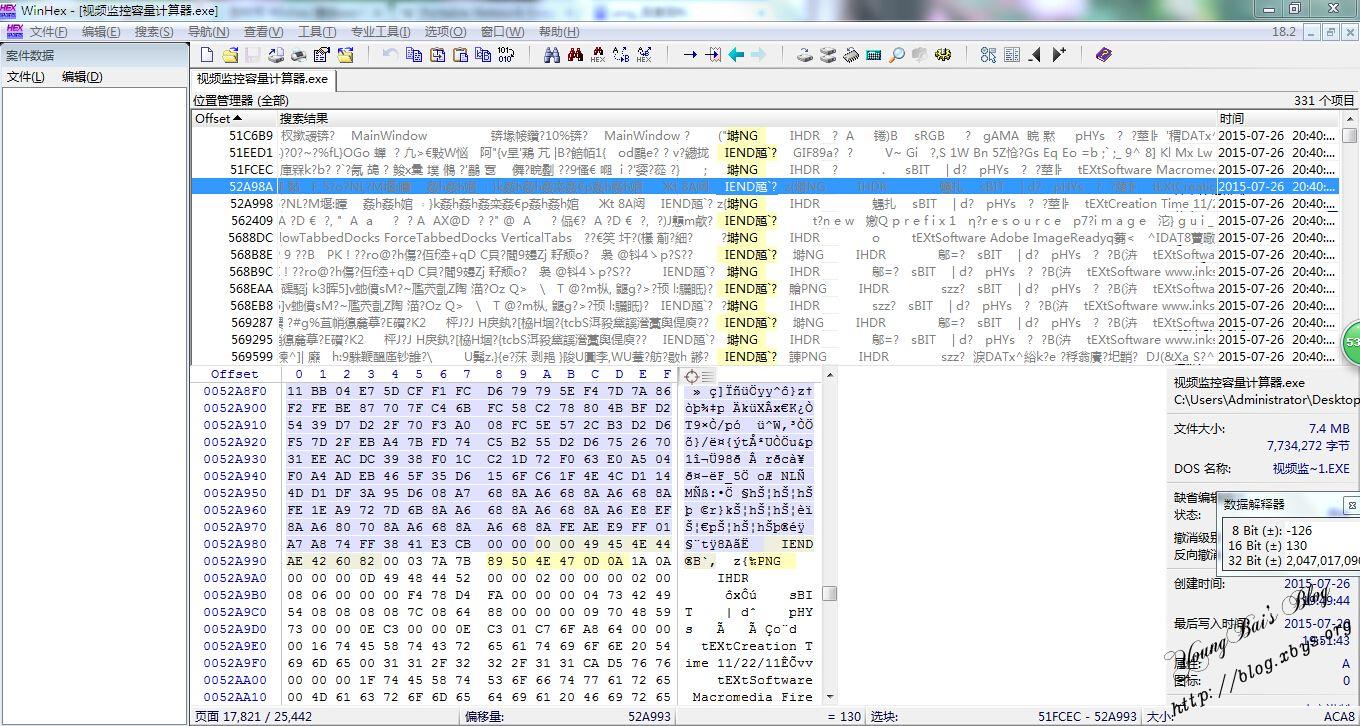Click hex offset row 0052A990

pos(236,561)
